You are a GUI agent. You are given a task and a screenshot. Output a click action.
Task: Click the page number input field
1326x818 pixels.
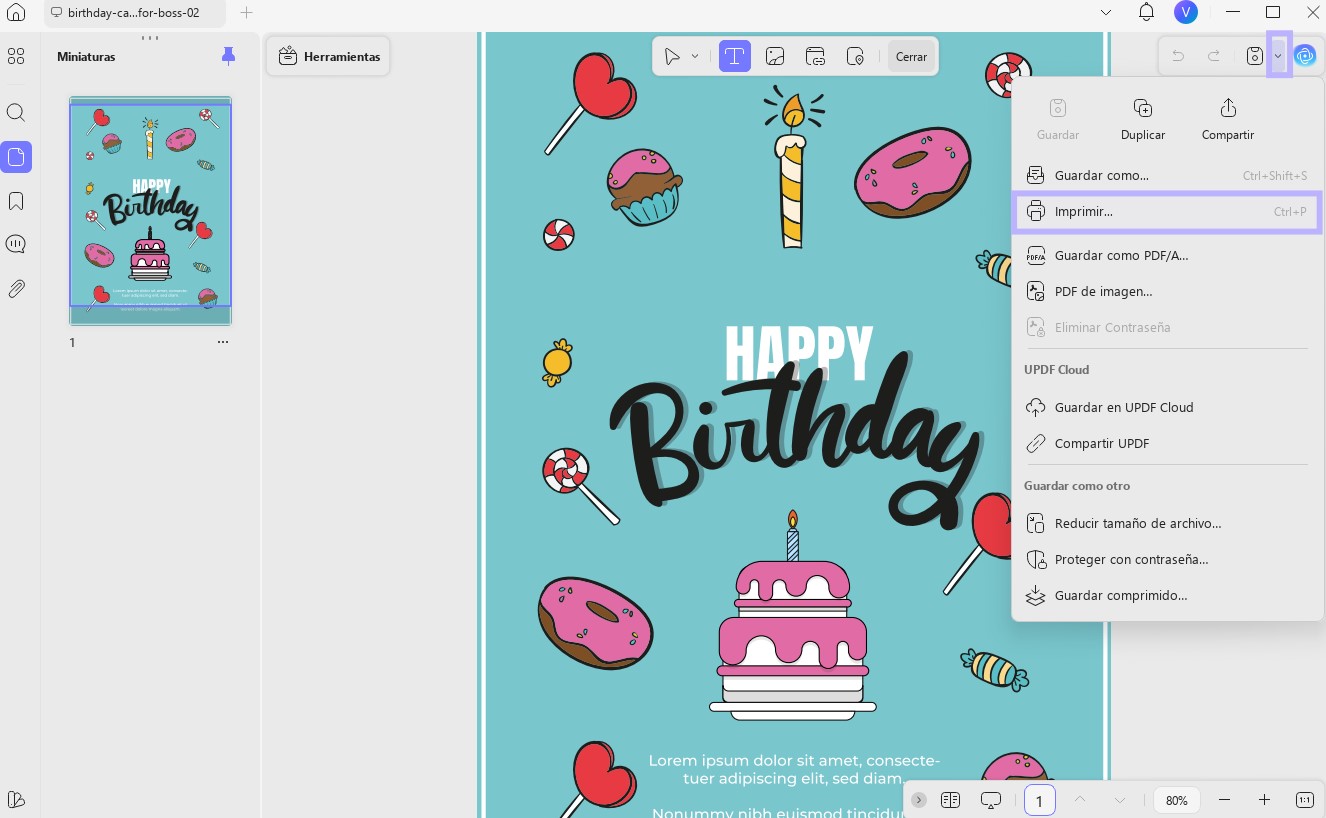pos(1039,800)
